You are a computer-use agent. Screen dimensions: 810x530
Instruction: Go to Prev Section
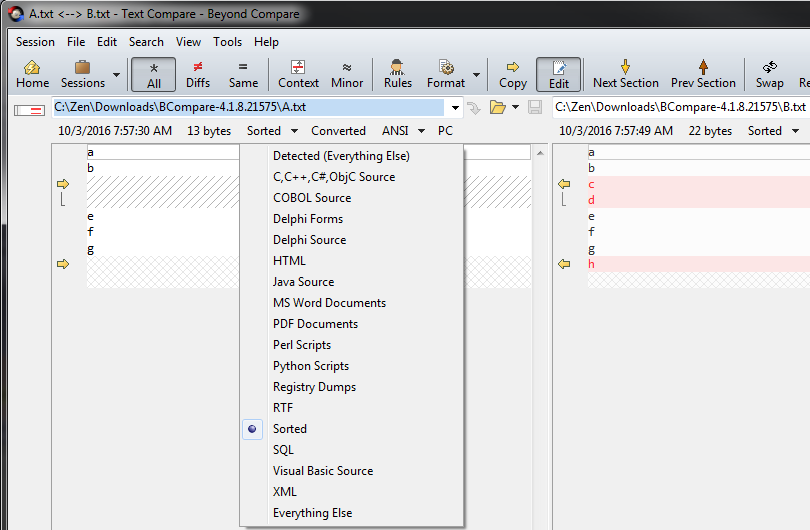click(x=703, y=74)
